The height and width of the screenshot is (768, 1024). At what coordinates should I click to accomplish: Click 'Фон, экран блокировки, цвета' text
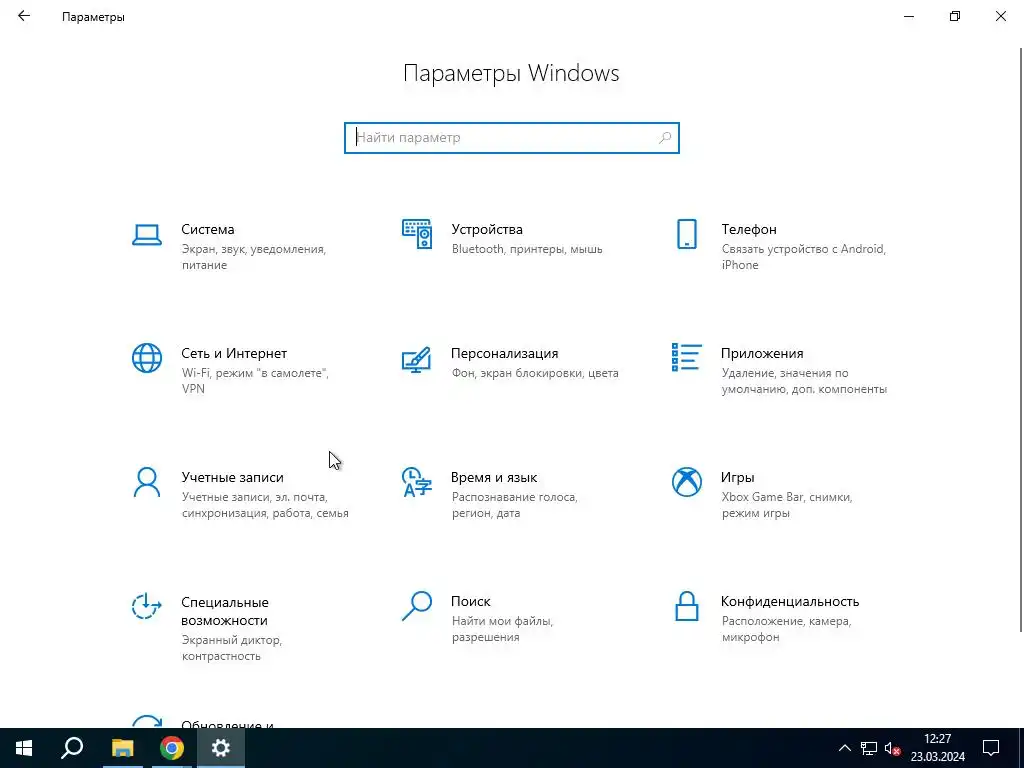(x=535, y=374)
